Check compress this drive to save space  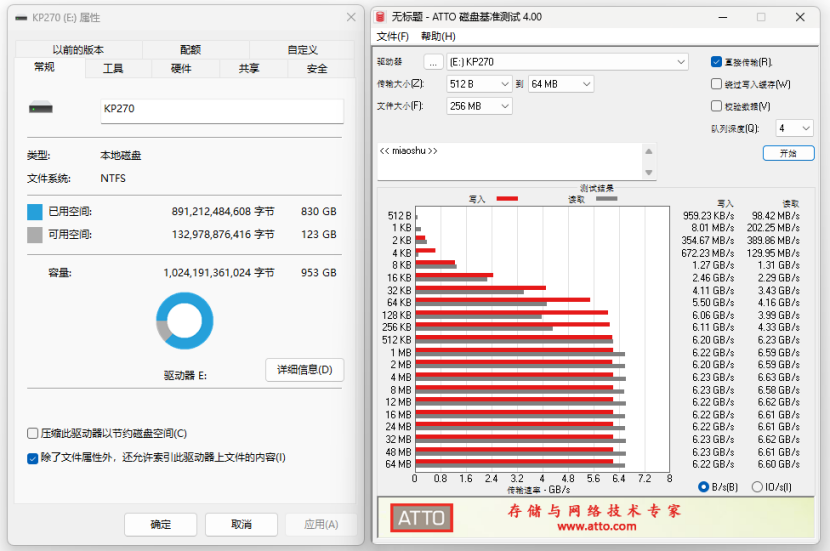[32, 433]
